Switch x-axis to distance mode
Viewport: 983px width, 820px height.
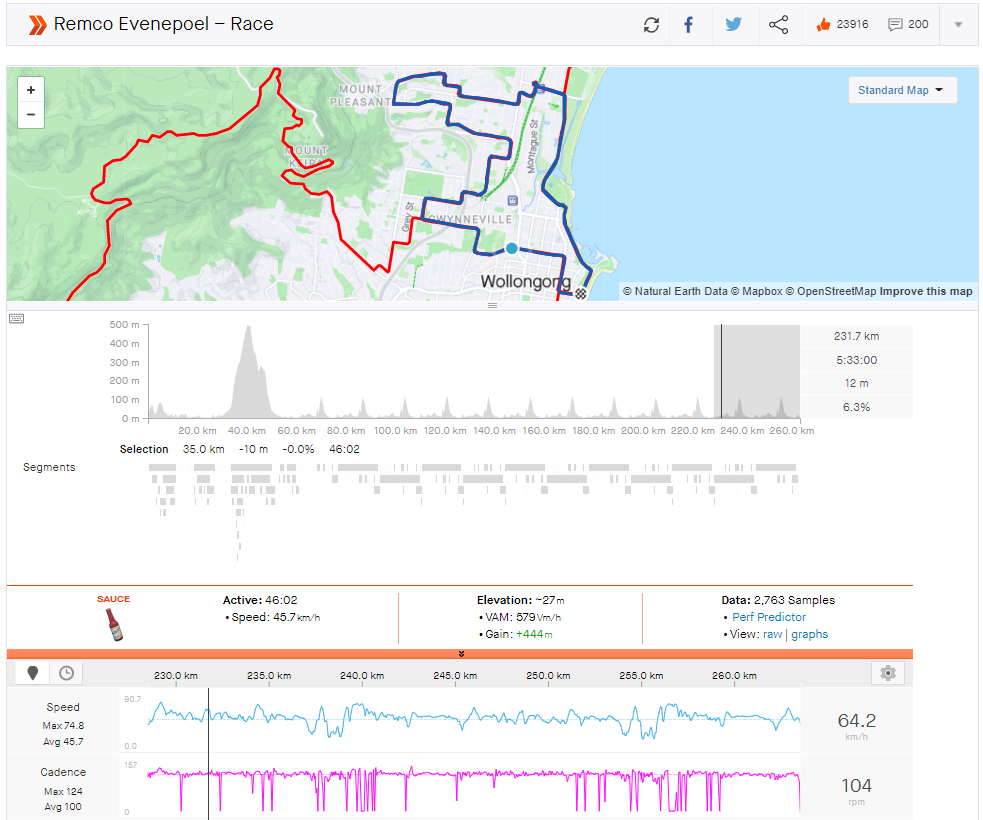33,673
